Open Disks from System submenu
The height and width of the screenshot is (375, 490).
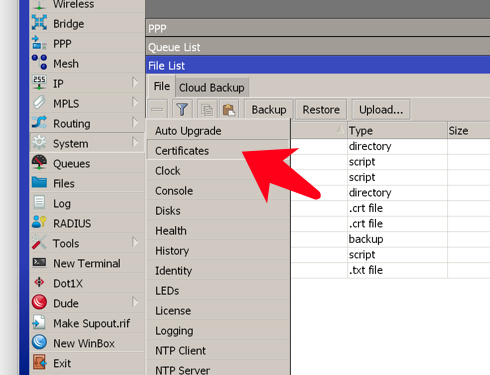pos(218,211)
